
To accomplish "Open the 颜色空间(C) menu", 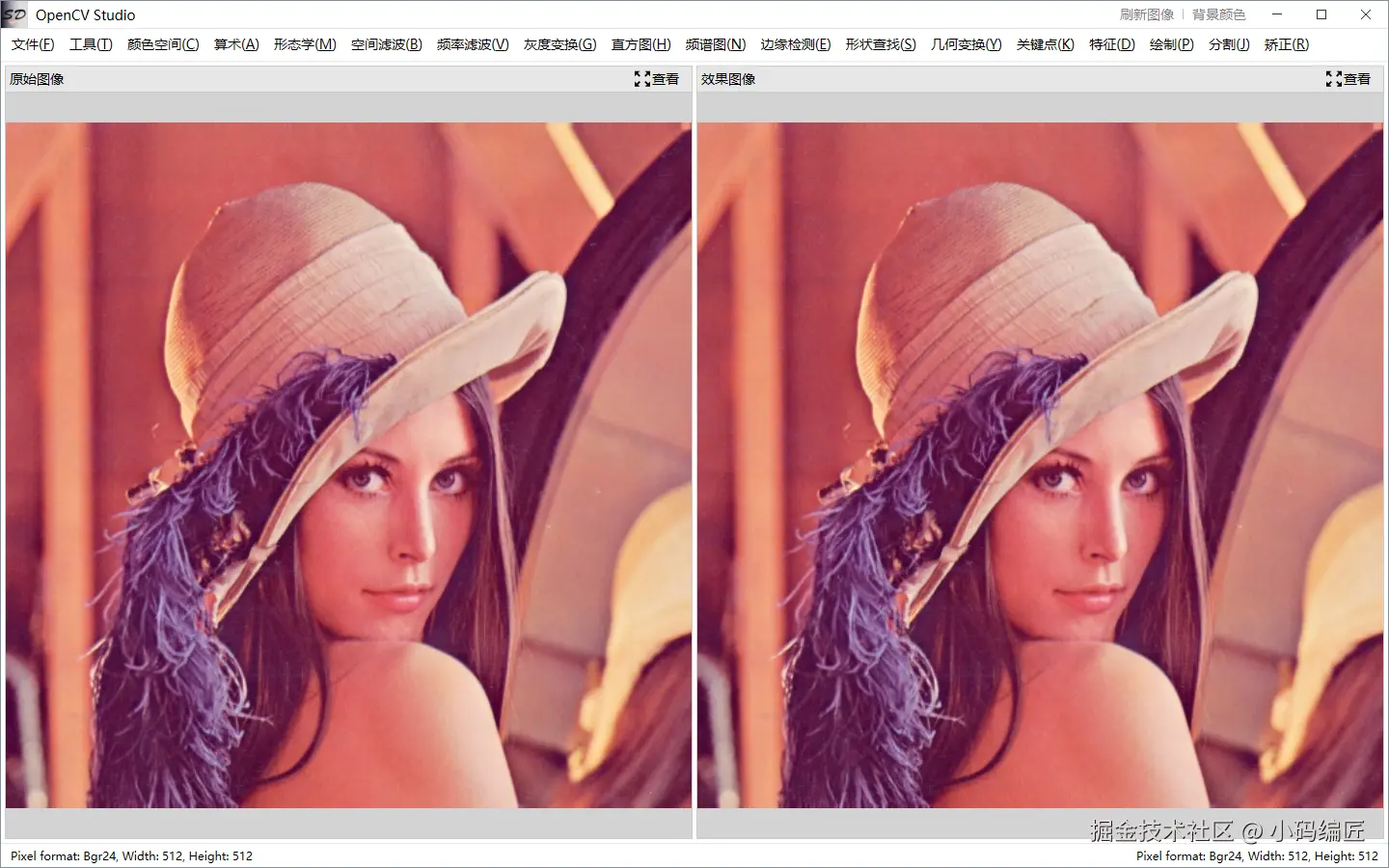I will click(x=163, y=44).
